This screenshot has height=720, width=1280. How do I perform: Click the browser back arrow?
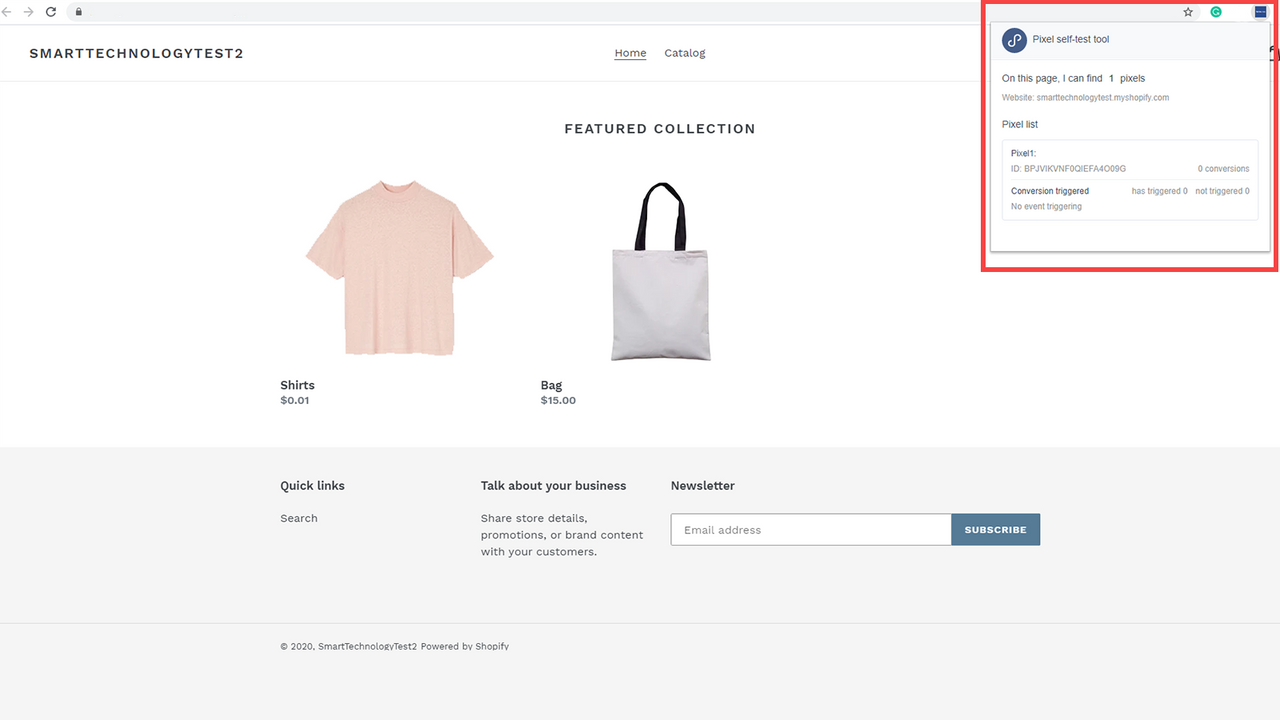[x=6, y=12]
